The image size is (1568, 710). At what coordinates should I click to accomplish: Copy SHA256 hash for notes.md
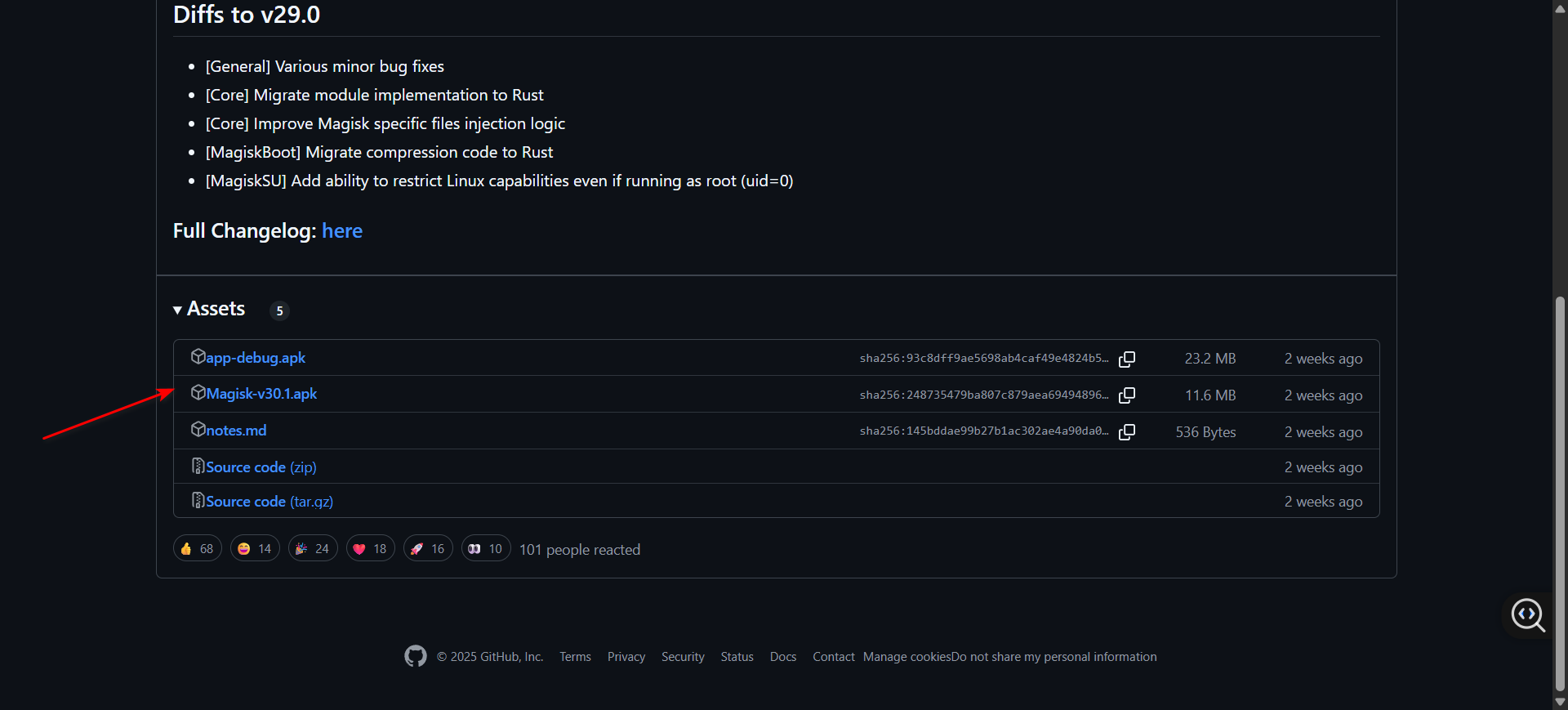click(1127, 432)
